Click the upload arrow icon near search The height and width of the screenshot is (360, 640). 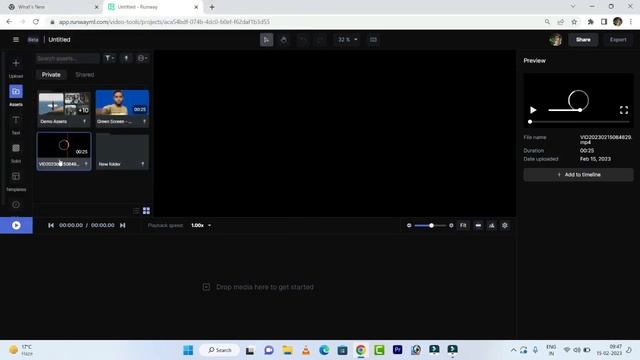(x=126, y=58)
